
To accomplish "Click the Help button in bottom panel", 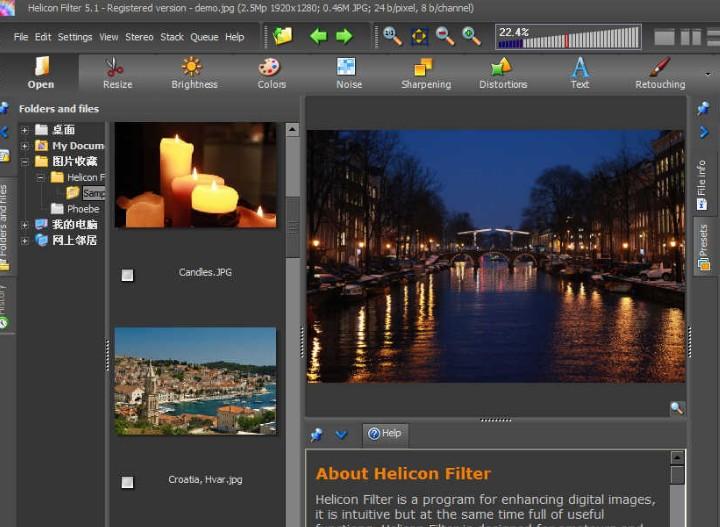I will [385, 433].
